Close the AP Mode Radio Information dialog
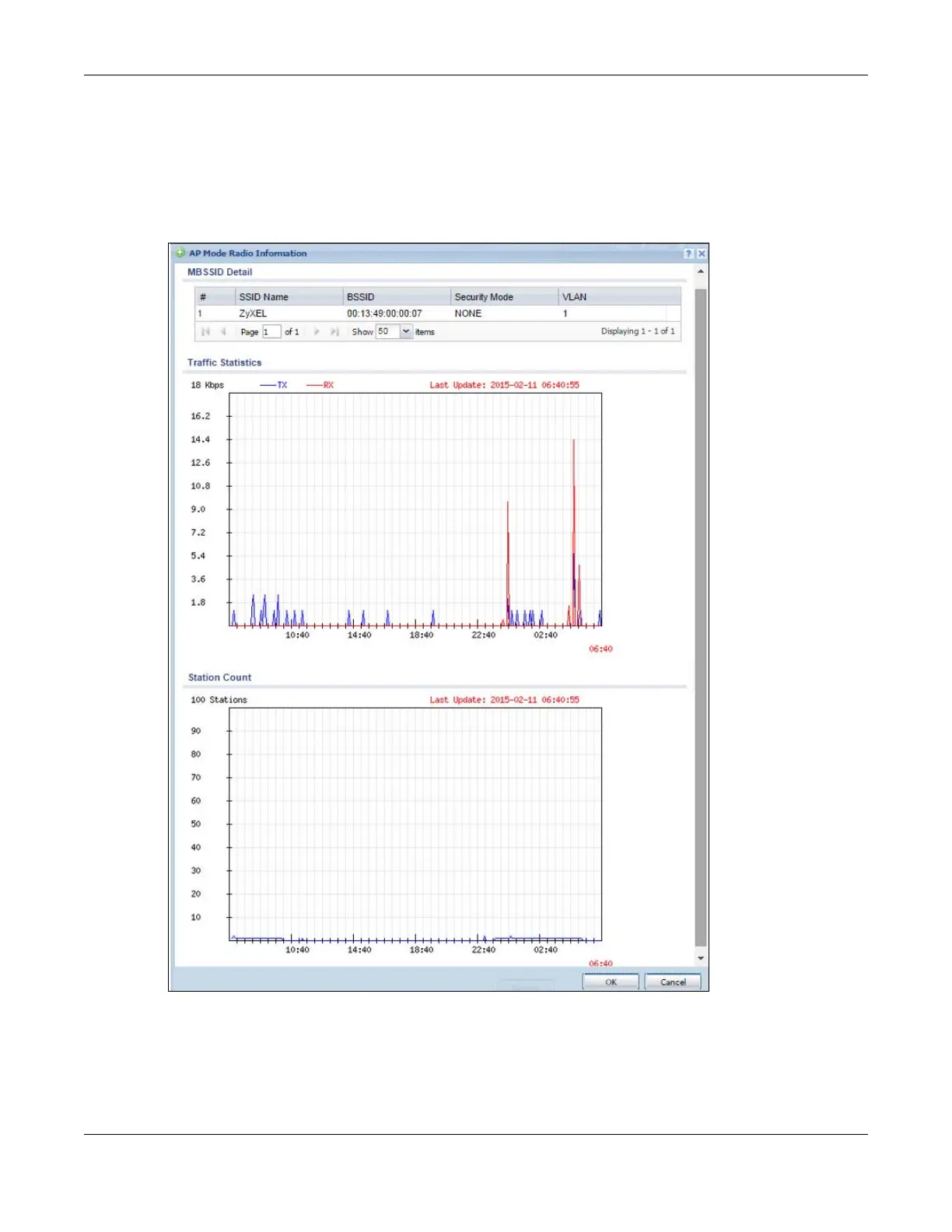952x1232 pixels. click(x=701, y=254)
